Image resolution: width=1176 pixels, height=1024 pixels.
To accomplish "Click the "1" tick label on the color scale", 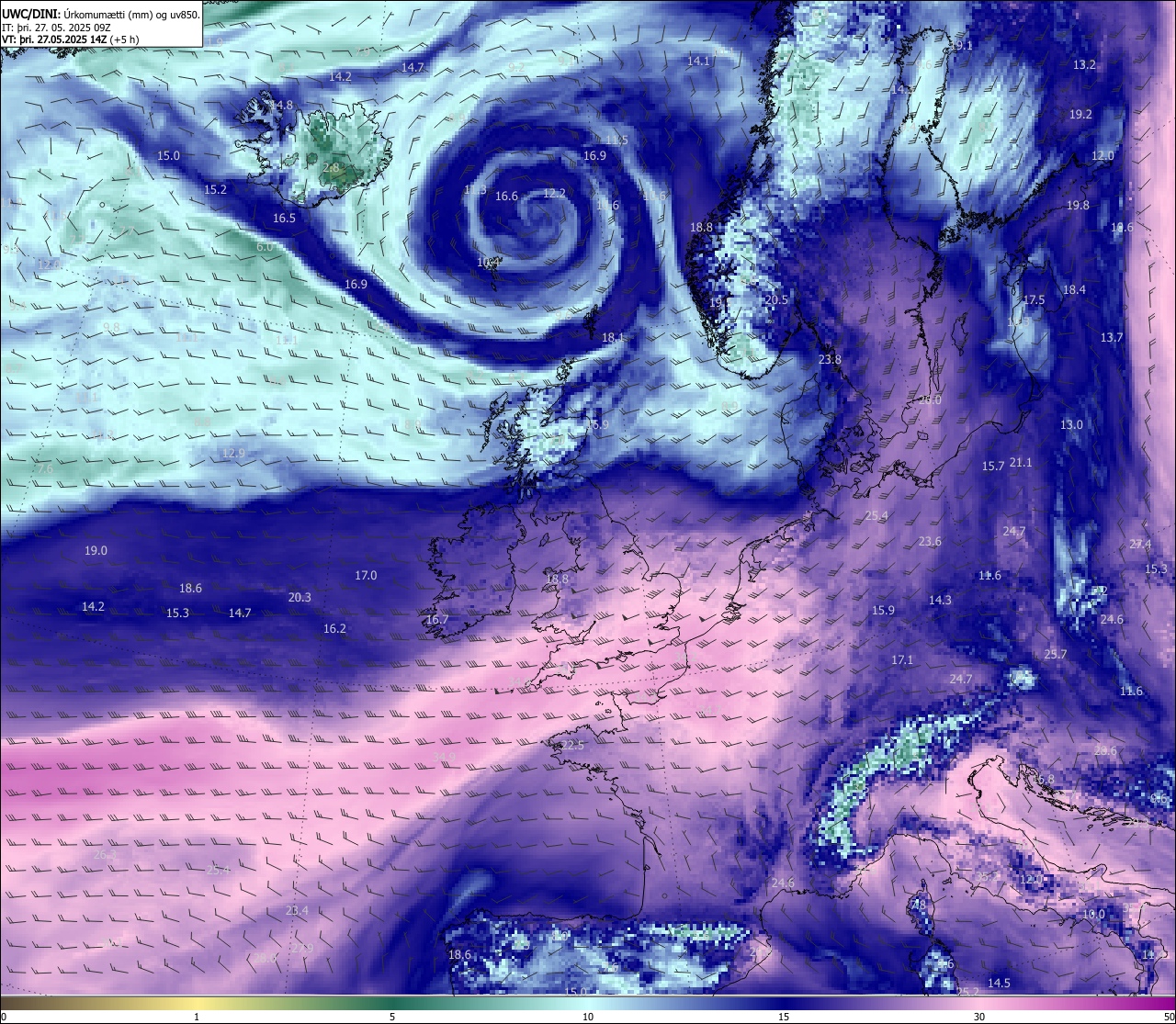I will click(x=197, y=1017).
